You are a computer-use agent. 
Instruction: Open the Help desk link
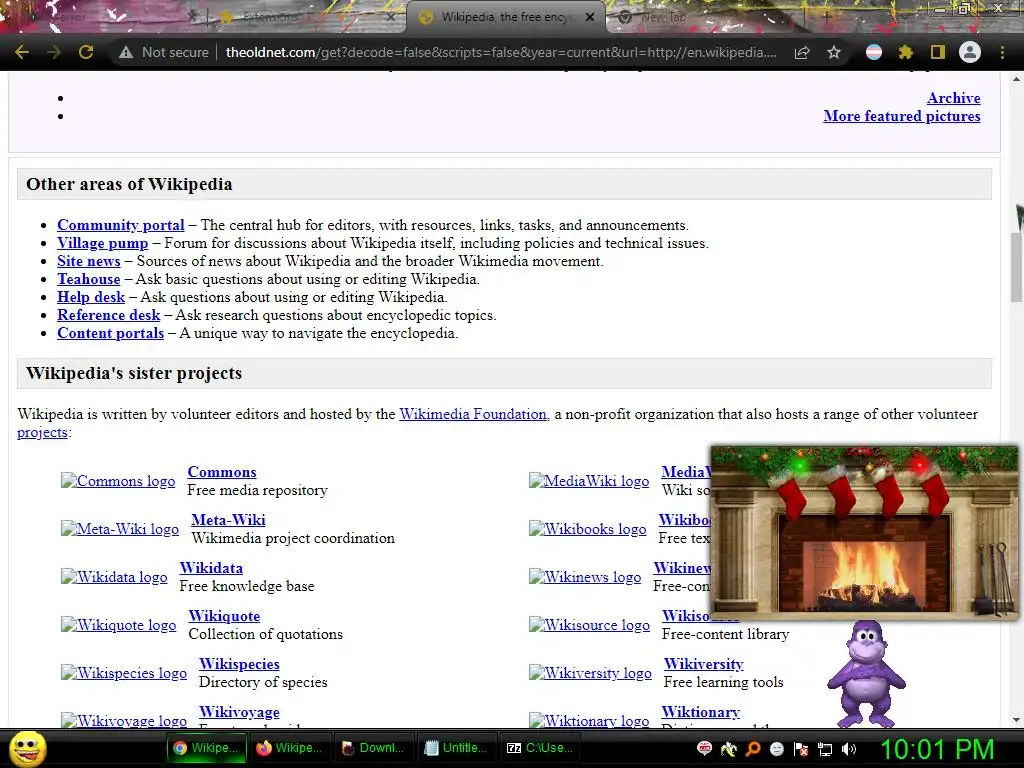[91, 297]
